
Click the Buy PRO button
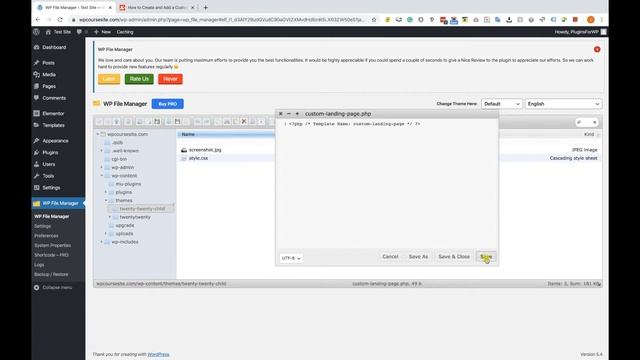(x=168, y=104)
